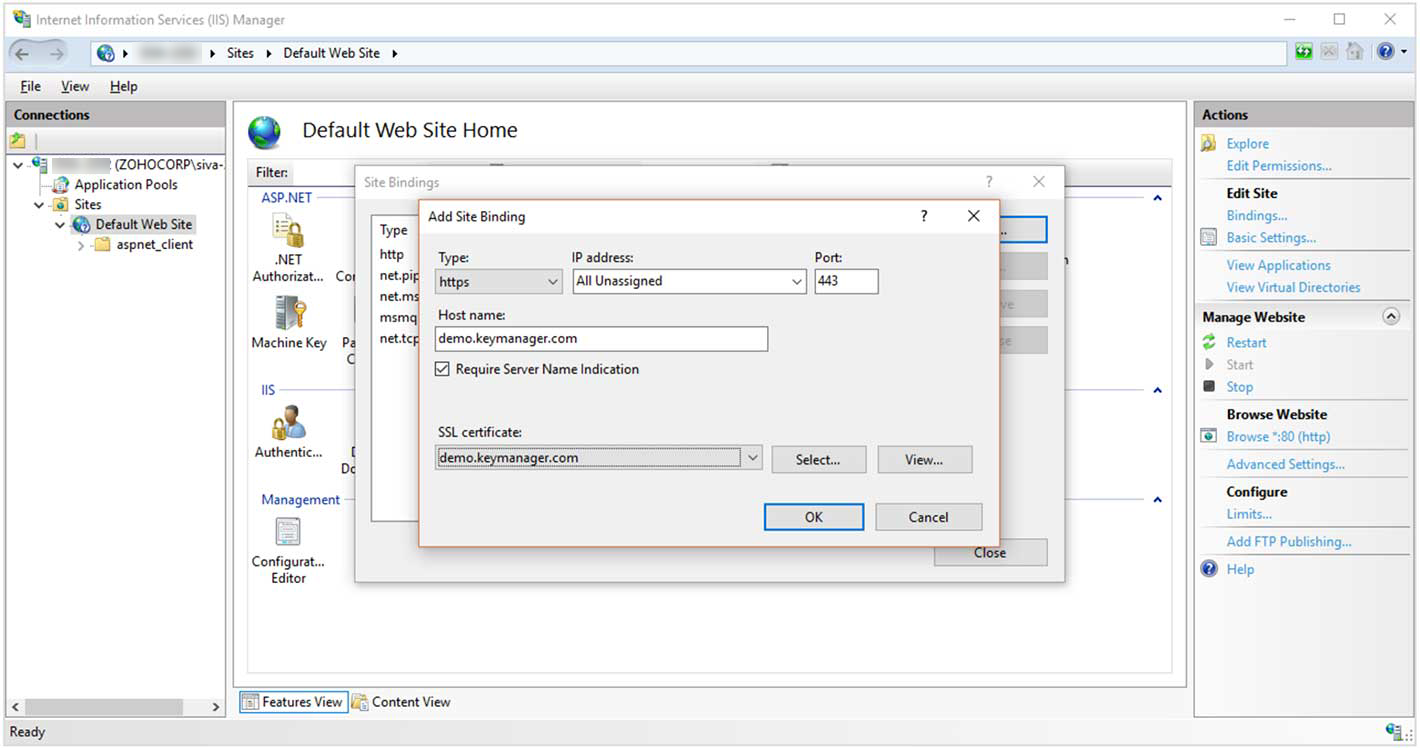
Task: Expand the aspnet_client folder chevron
Action: click(x=81, y=245)
